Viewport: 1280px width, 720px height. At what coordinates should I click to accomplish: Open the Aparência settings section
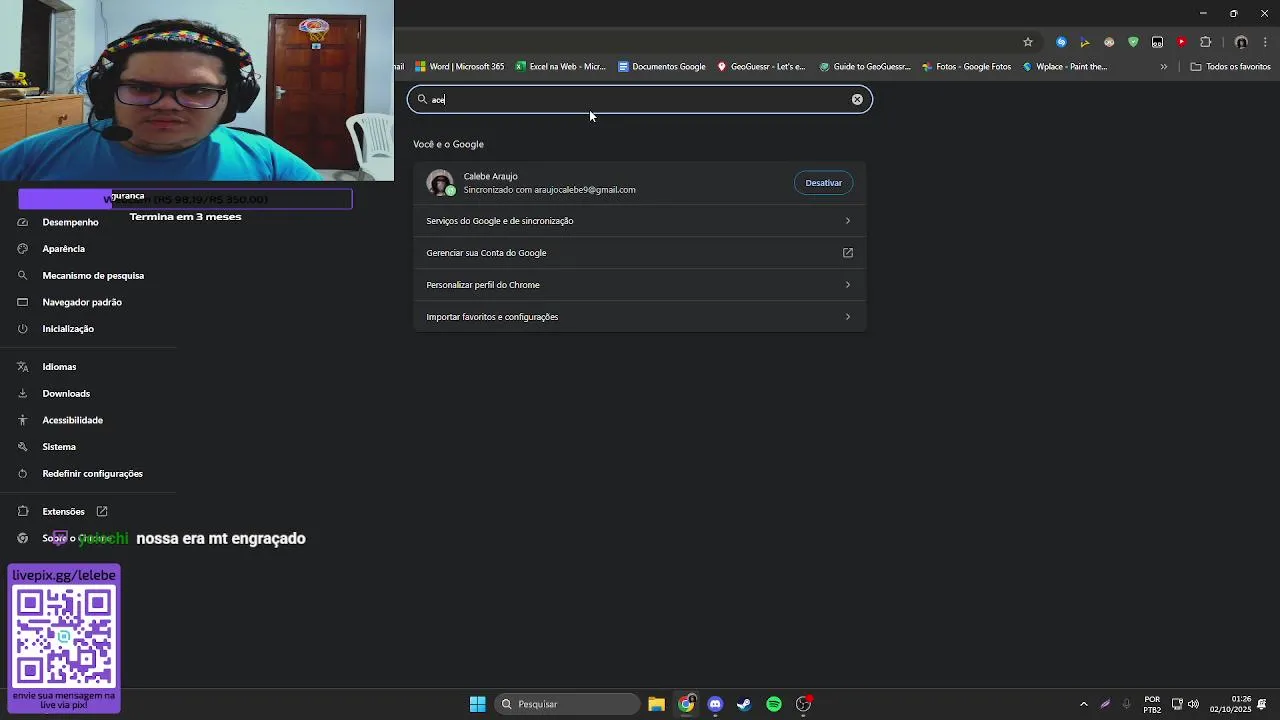point(63,249)
